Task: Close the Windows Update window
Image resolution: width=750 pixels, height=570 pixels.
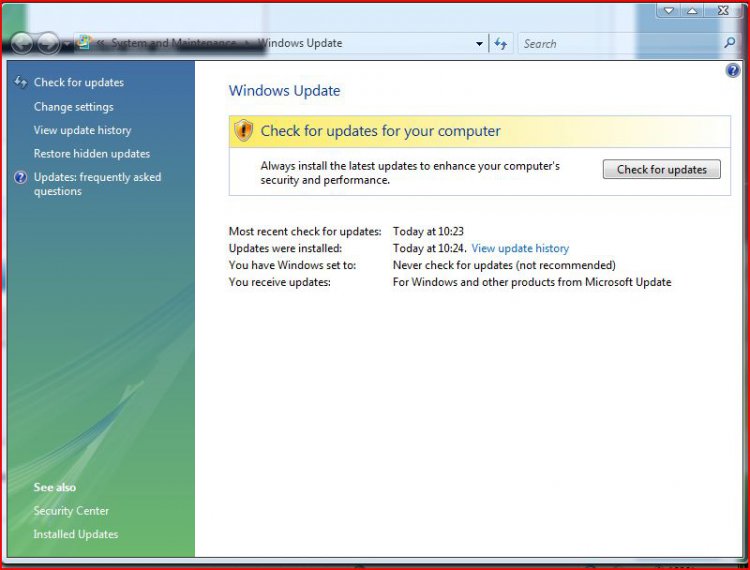Action: [x=723, y=10]
